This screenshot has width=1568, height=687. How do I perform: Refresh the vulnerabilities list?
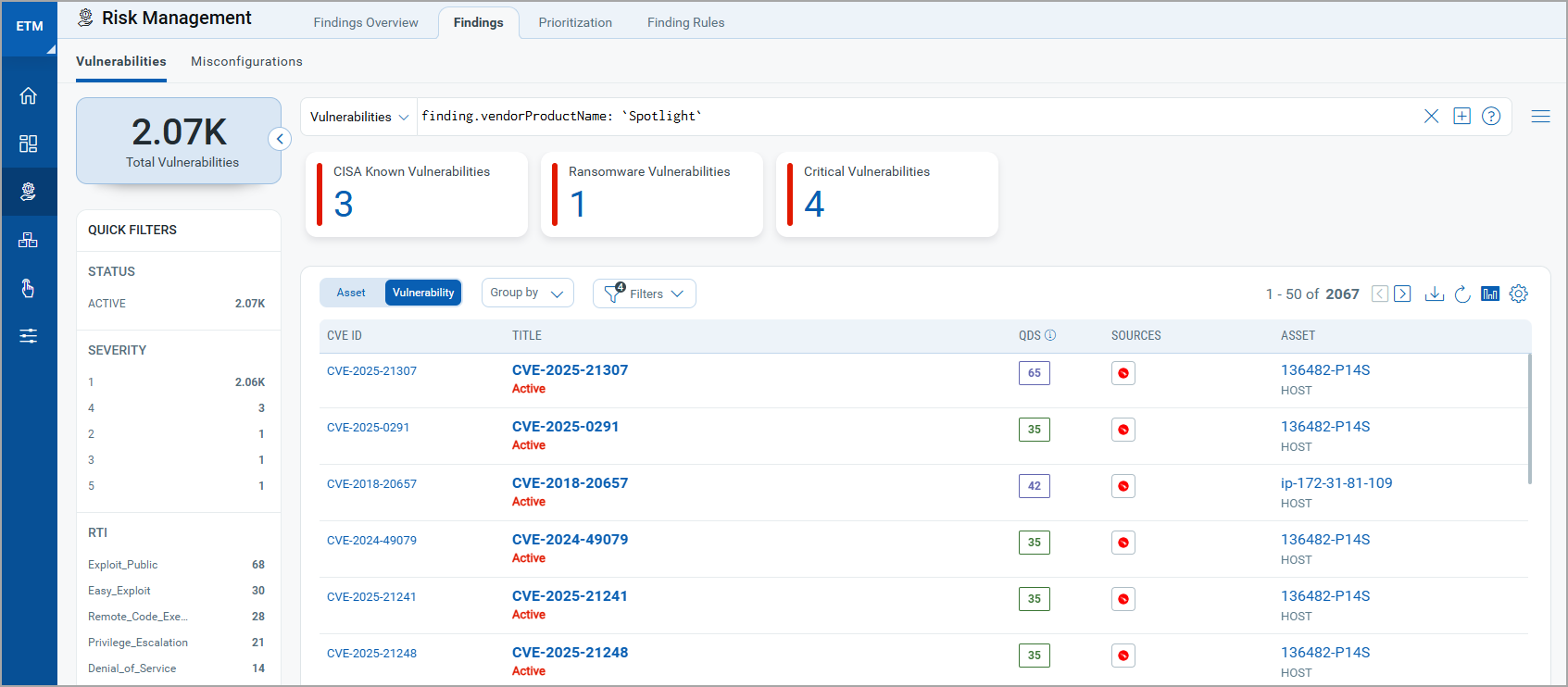click(x=1461, y=294)
